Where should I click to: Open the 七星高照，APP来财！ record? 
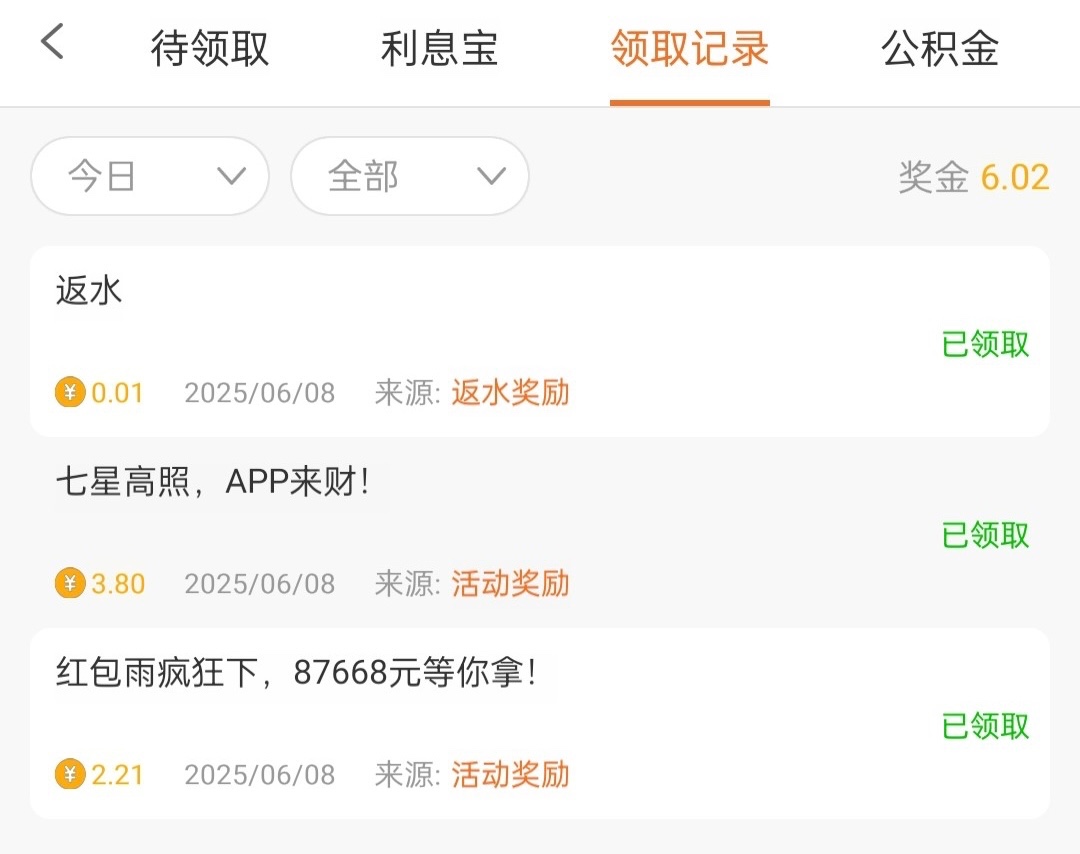click(212, 482)
